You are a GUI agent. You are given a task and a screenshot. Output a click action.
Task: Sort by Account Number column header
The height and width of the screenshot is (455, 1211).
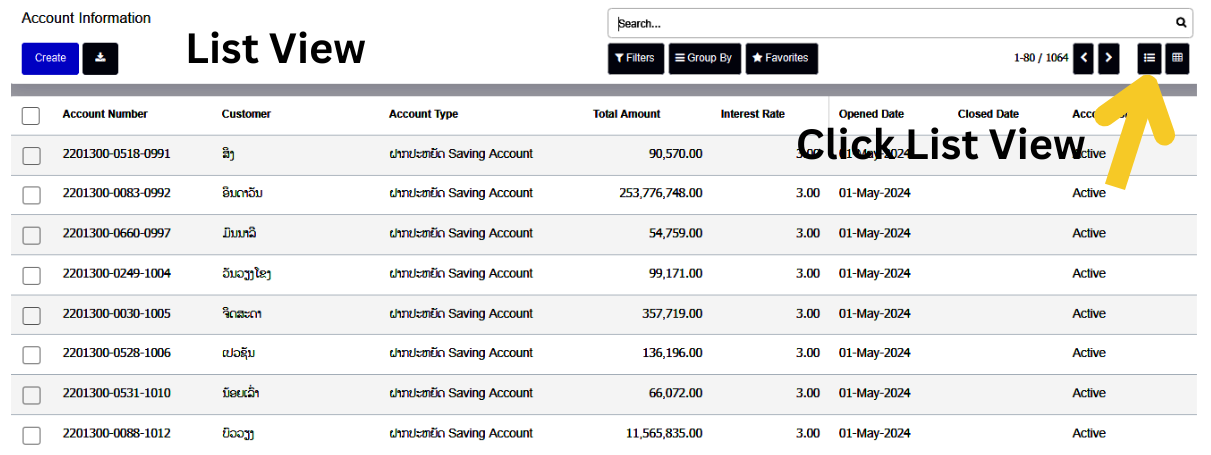click(105, 114)
